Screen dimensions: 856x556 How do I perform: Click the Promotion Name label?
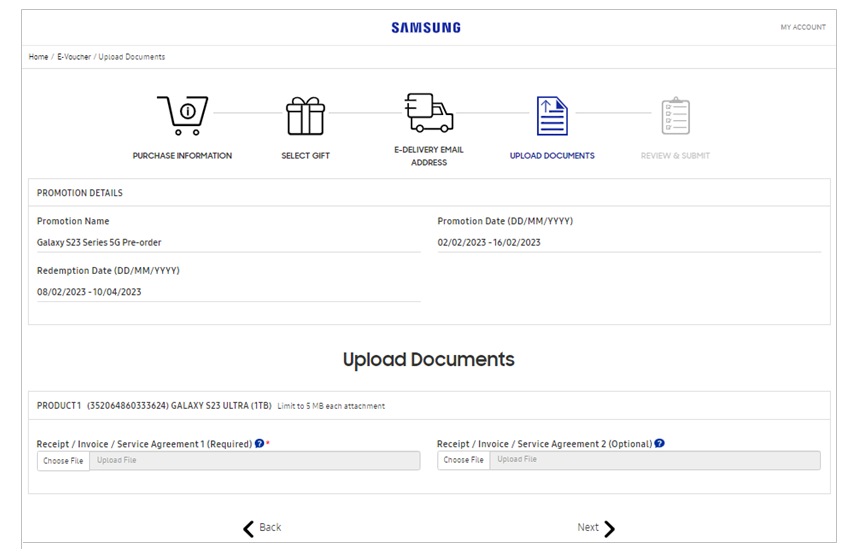pyautogui.click(x=73, y=221)
